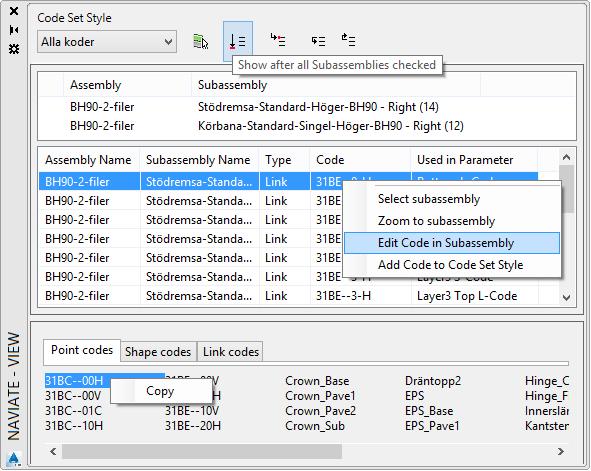Screen dimensions: 591x471
Task: Choose Add Code to Code Set Style
Action: [452, 265]
